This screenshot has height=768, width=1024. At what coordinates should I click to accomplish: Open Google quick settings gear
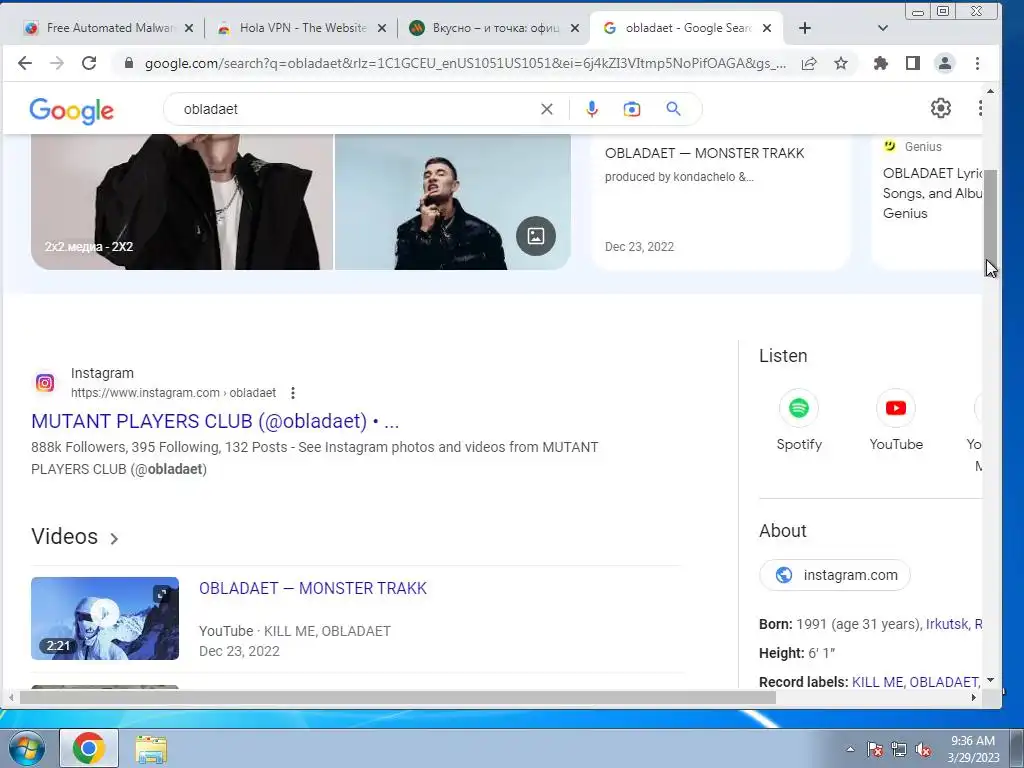tap(940, 108)
